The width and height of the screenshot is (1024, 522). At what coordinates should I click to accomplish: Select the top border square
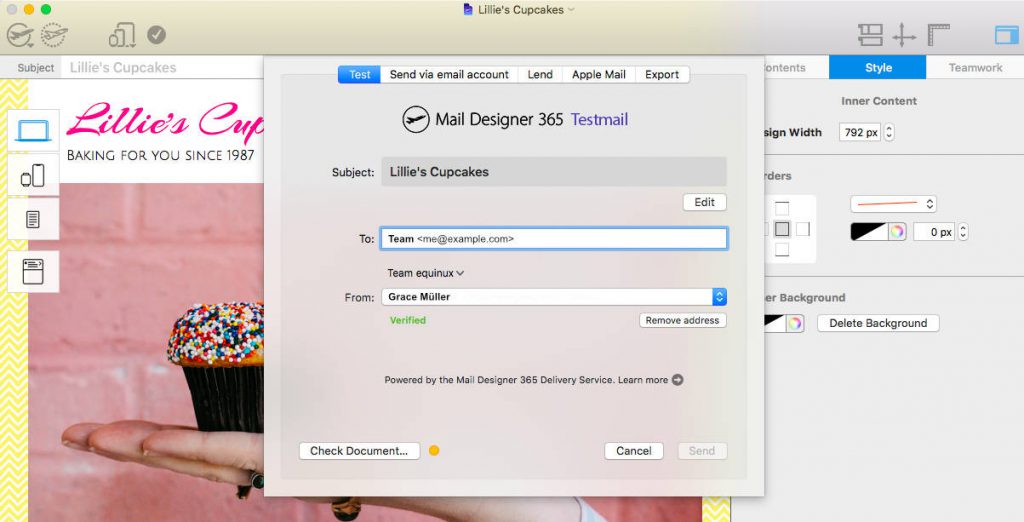point(782,208)
